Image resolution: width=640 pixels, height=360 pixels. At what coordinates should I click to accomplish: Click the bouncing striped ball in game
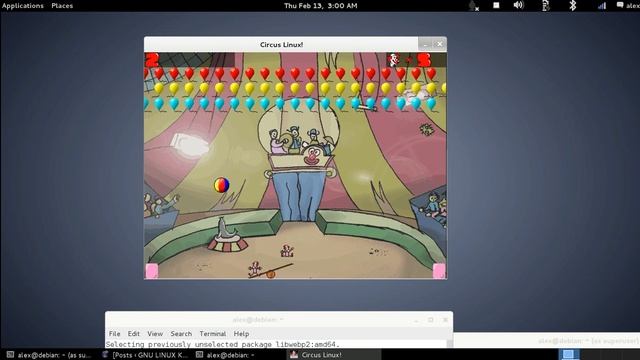(222, 185)
